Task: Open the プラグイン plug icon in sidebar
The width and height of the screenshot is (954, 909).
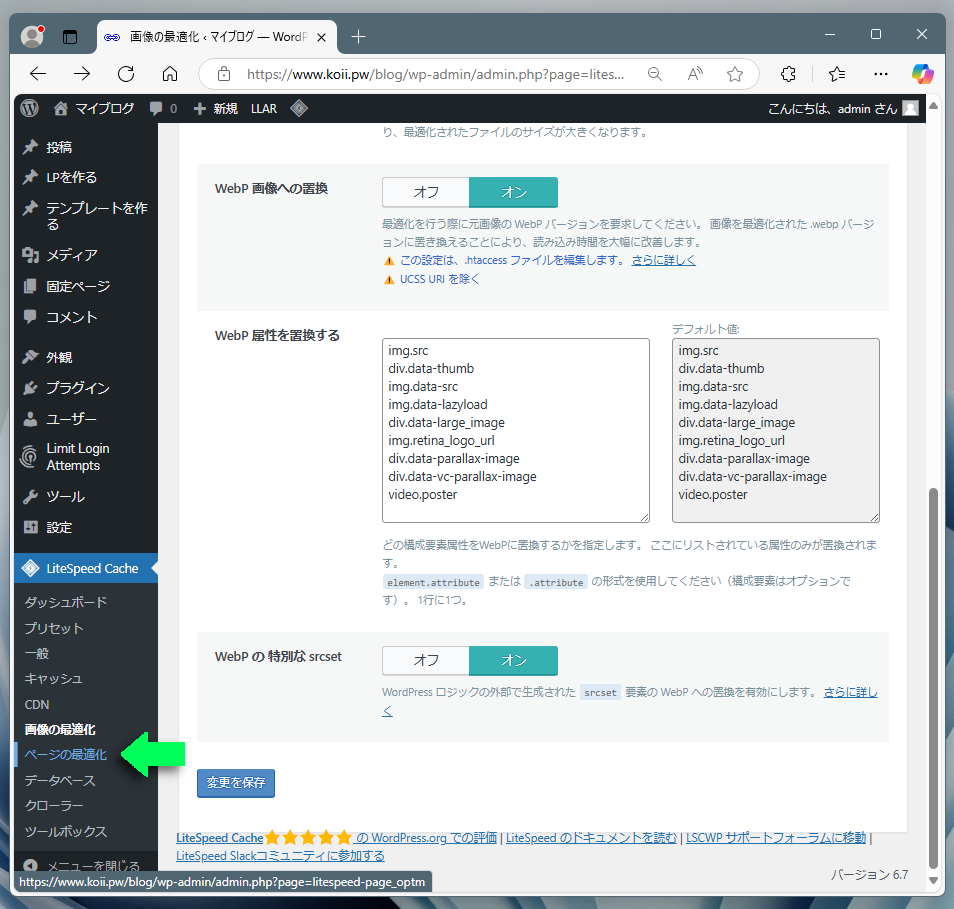Action: [x=30, y=388]
